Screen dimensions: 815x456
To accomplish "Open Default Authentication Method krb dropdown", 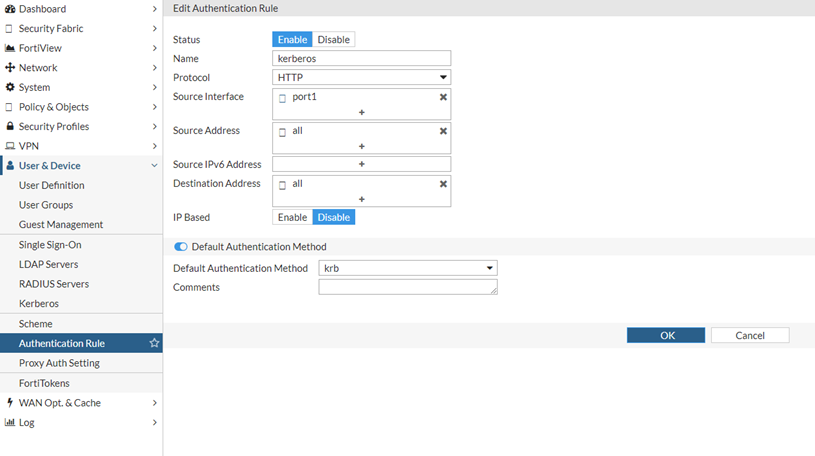I will [x=407, y=268].
